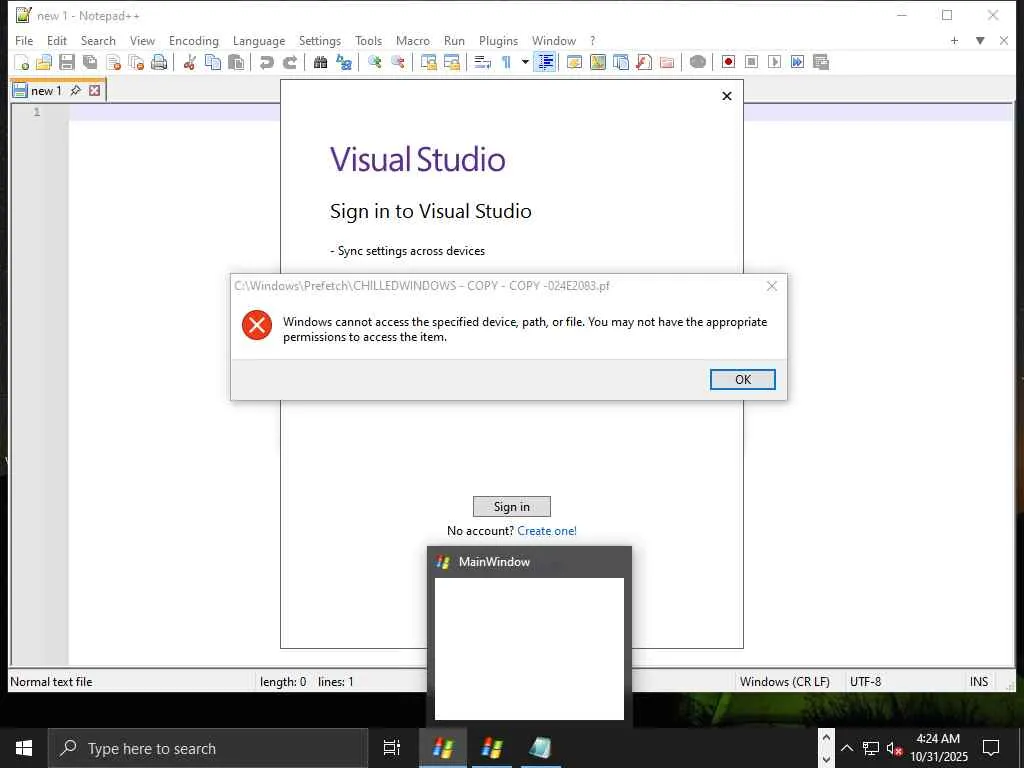Close the Visual Studio sign-in window
This screenshot has width=1024, height=768.
tap(727, 96)
